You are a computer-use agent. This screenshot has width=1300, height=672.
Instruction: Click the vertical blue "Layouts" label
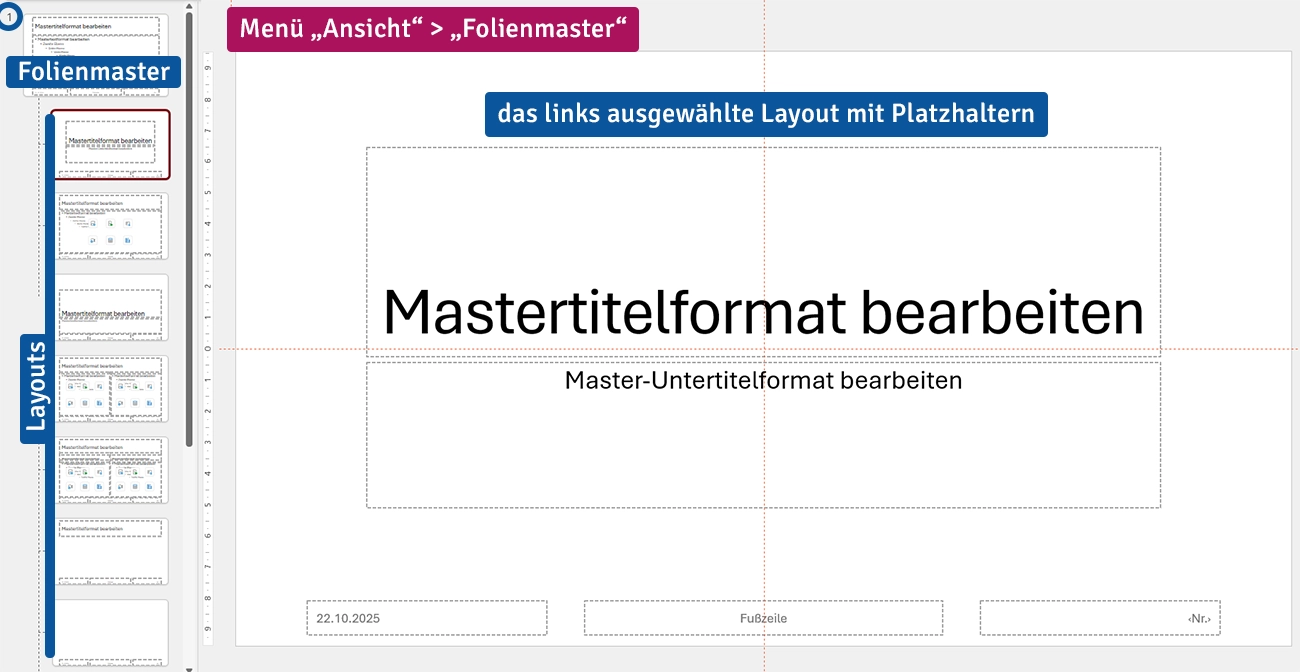point(36,387)
